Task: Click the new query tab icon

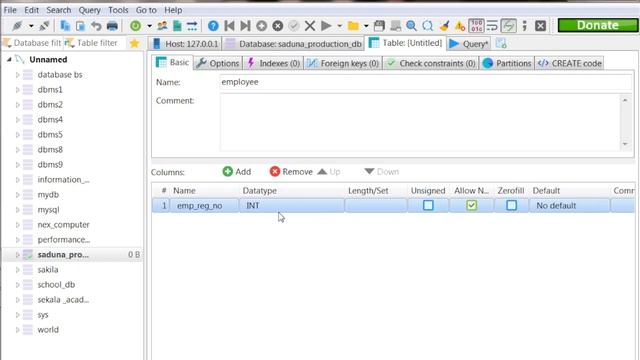Action: pos(501,43)
